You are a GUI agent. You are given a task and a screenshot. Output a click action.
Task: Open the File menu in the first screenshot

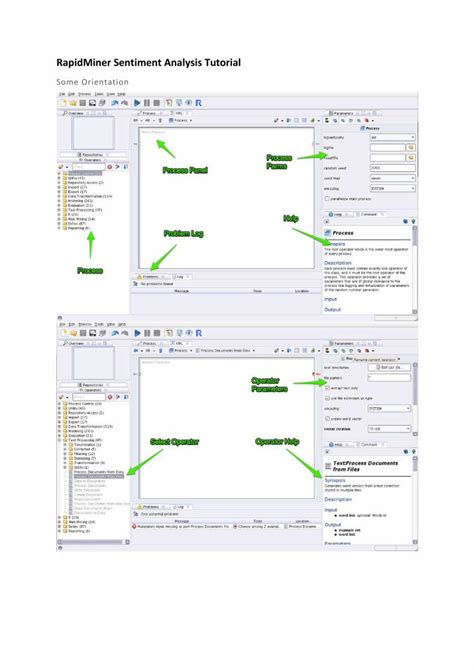click(62, 94)
